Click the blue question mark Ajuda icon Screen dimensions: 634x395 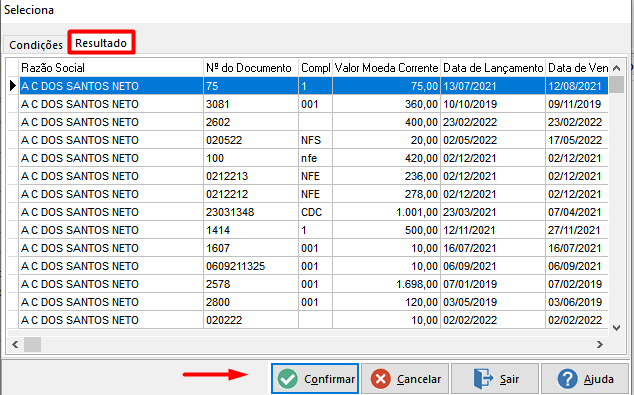point(567,379)
